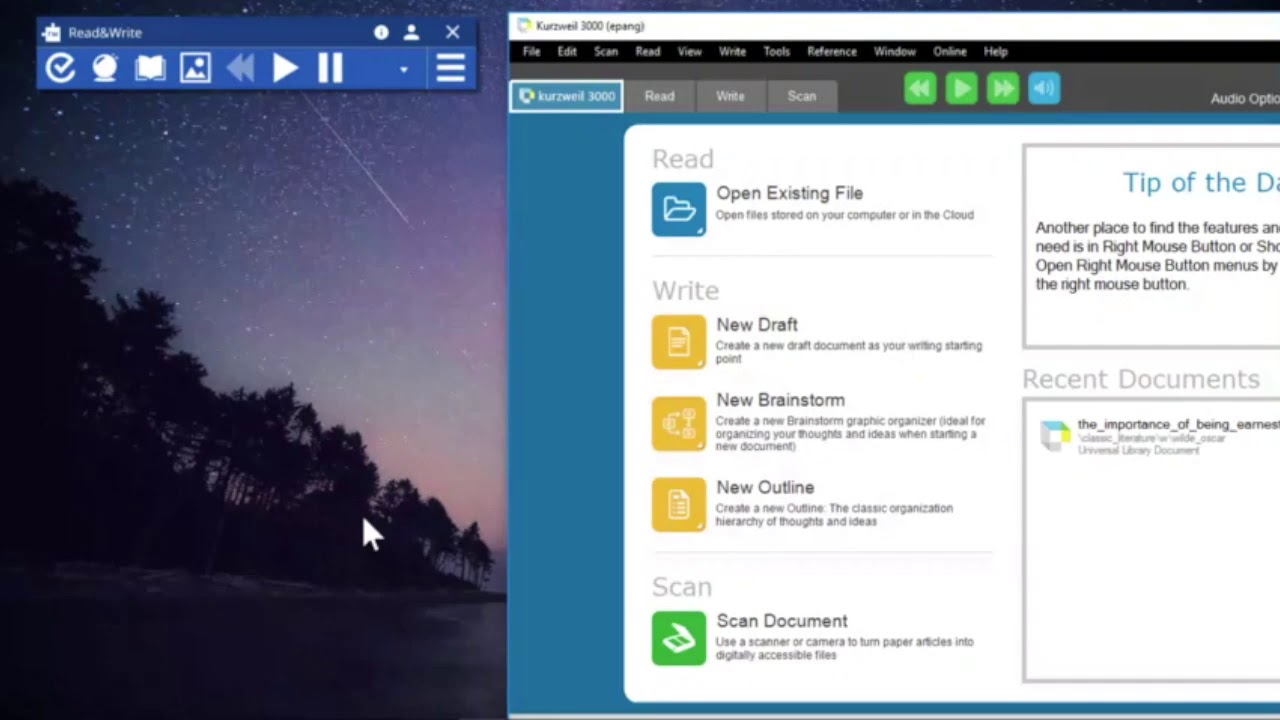Switch to the Read tab

click(x=659, y=96)
